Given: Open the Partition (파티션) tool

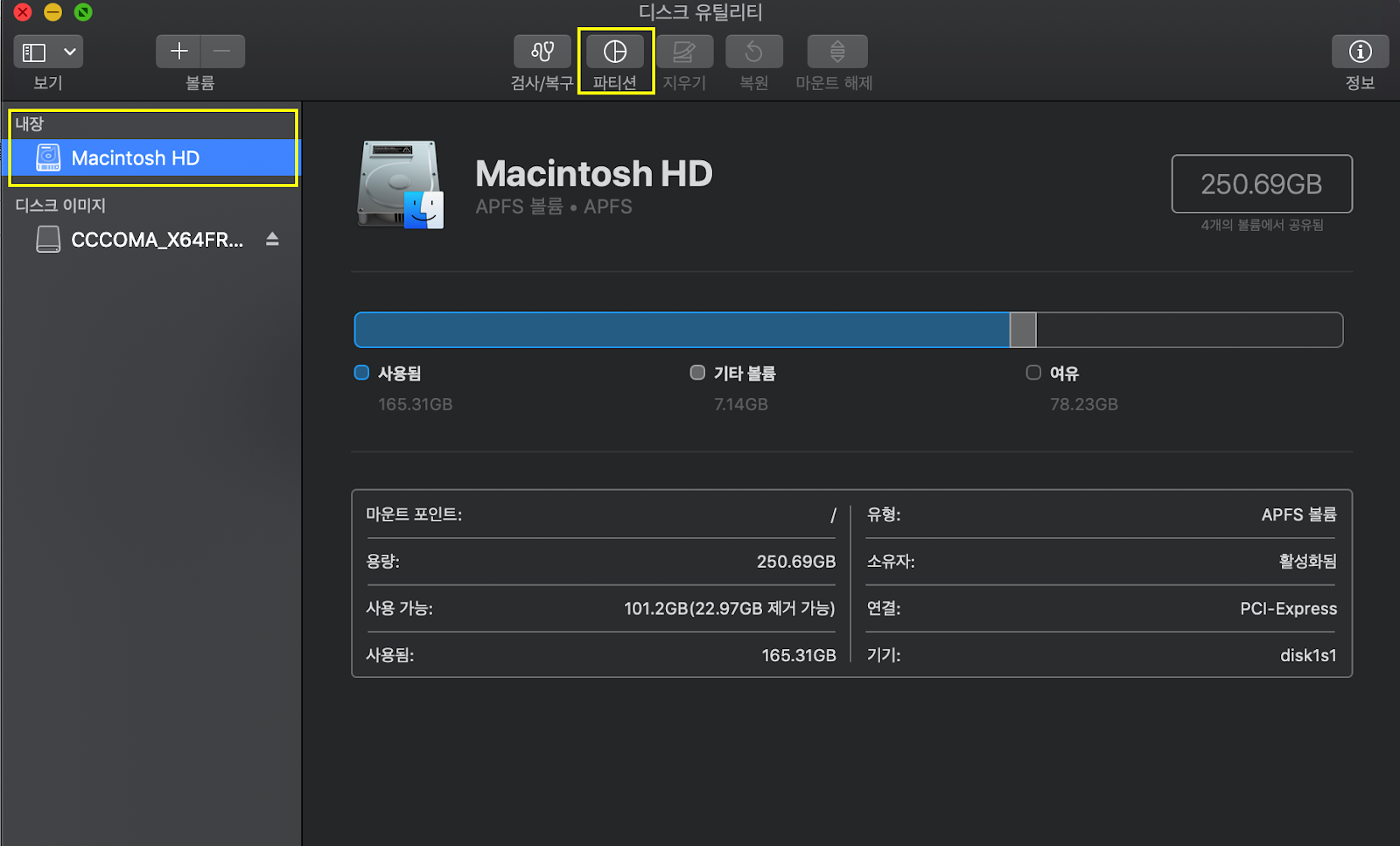Looking at the screenshot, I should 615,52.
